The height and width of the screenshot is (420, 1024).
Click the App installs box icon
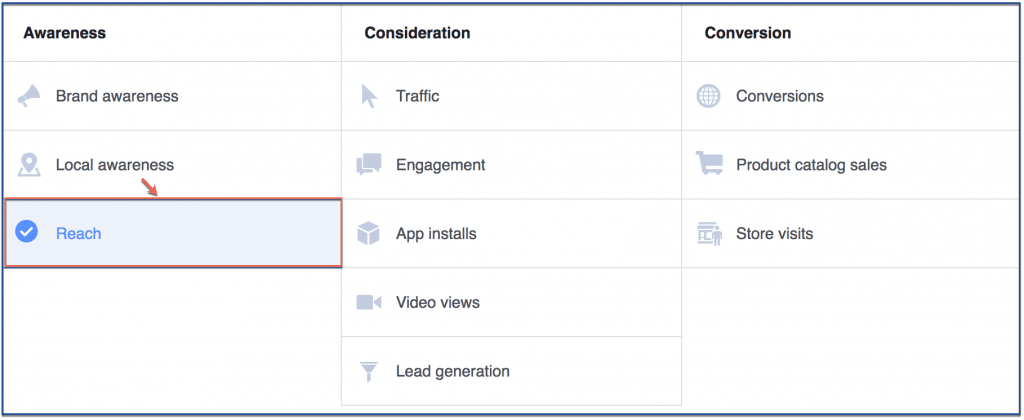pyautogui.click(x=369, y=234)
